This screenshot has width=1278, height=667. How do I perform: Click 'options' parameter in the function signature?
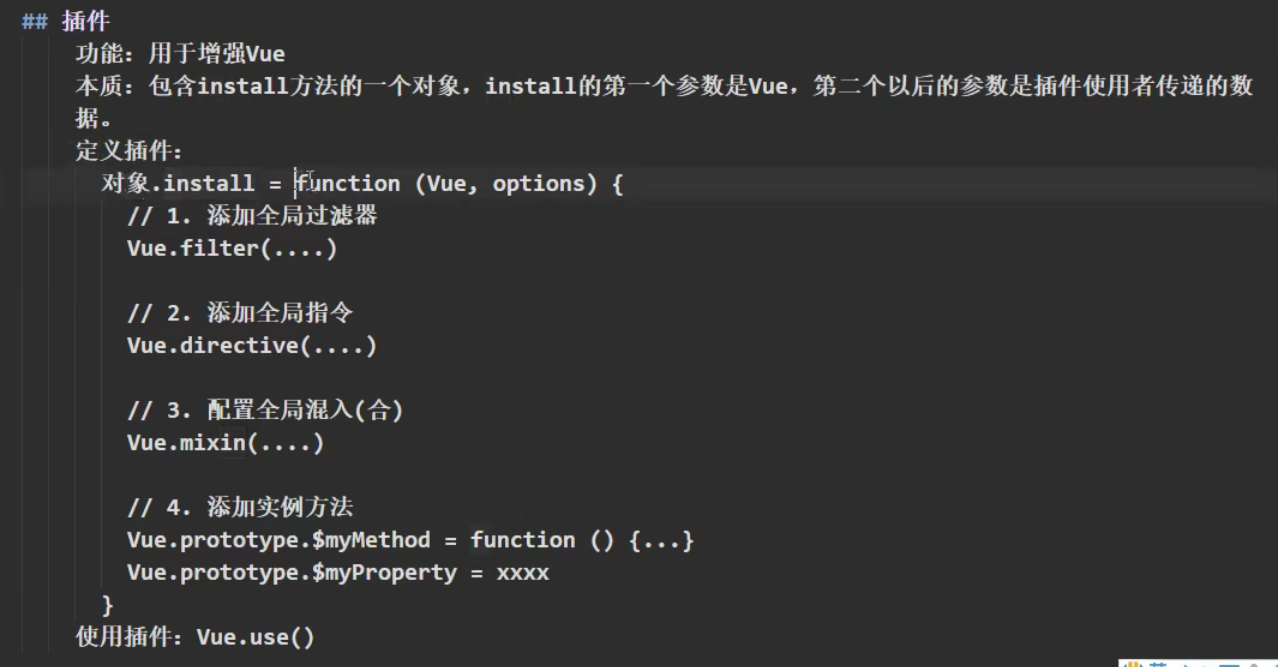click(x=538, y=184)
